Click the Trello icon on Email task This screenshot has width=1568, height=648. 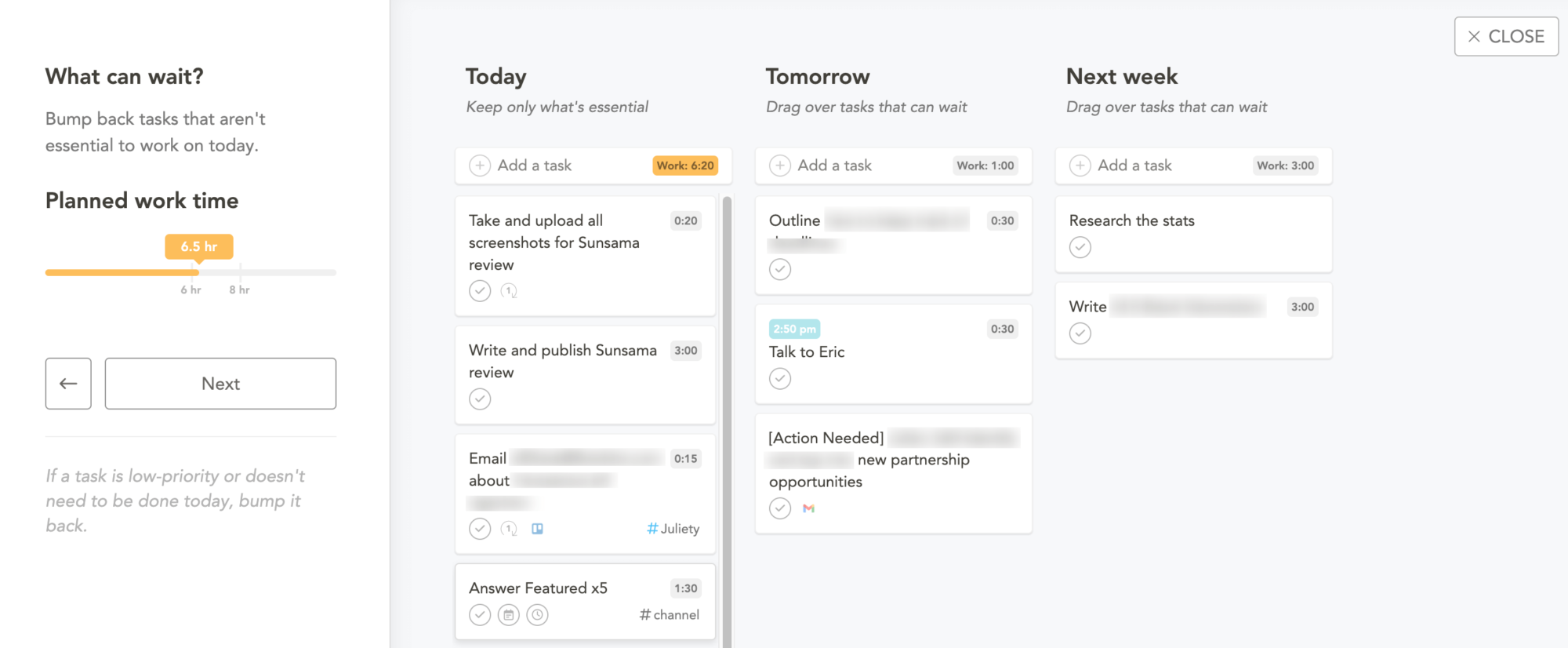(x=537, y=529)
